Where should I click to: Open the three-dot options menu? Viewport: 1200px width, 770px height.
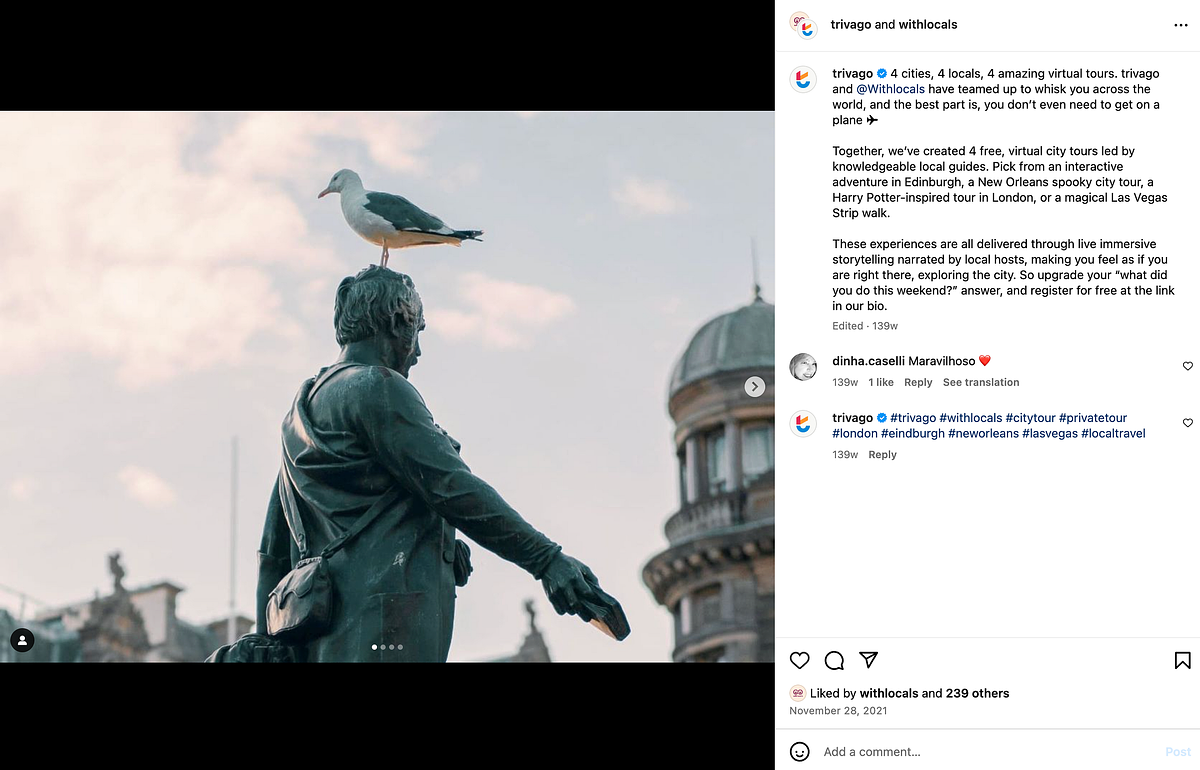point(1180,24)
